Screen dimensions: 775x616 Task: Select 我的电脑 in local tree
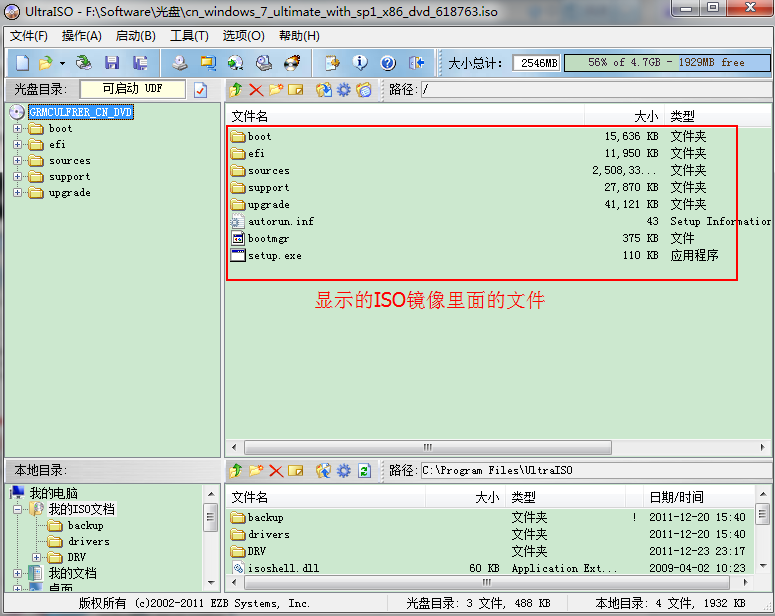53,493
